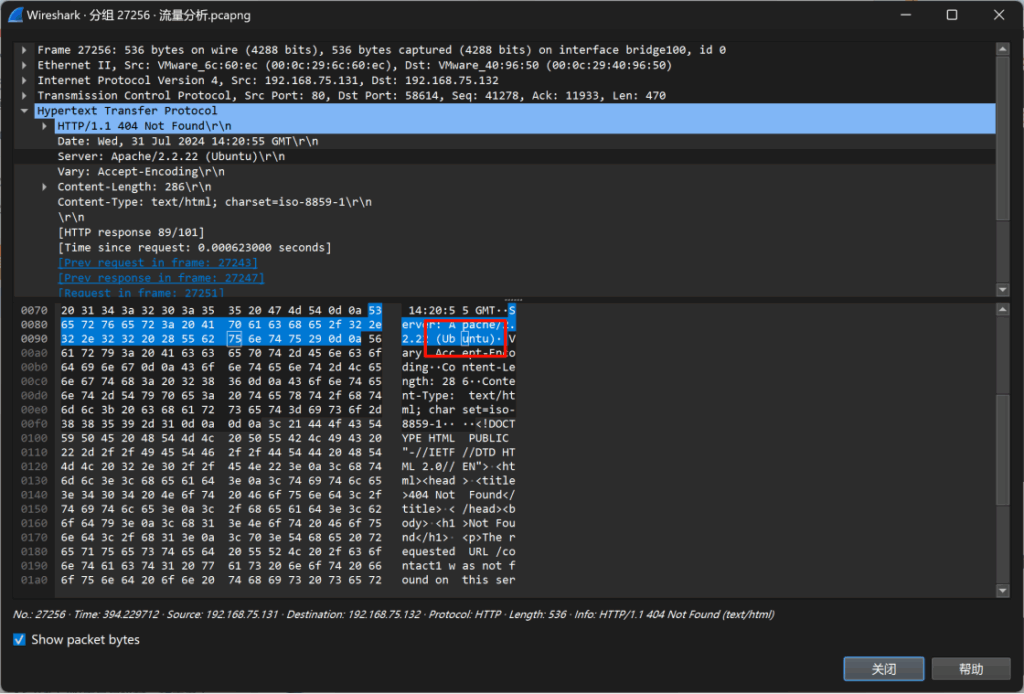Expand the HTTP/1.1 404 Not Found line
This screenshot has height=694, width=1024.
tap(46, 126)
